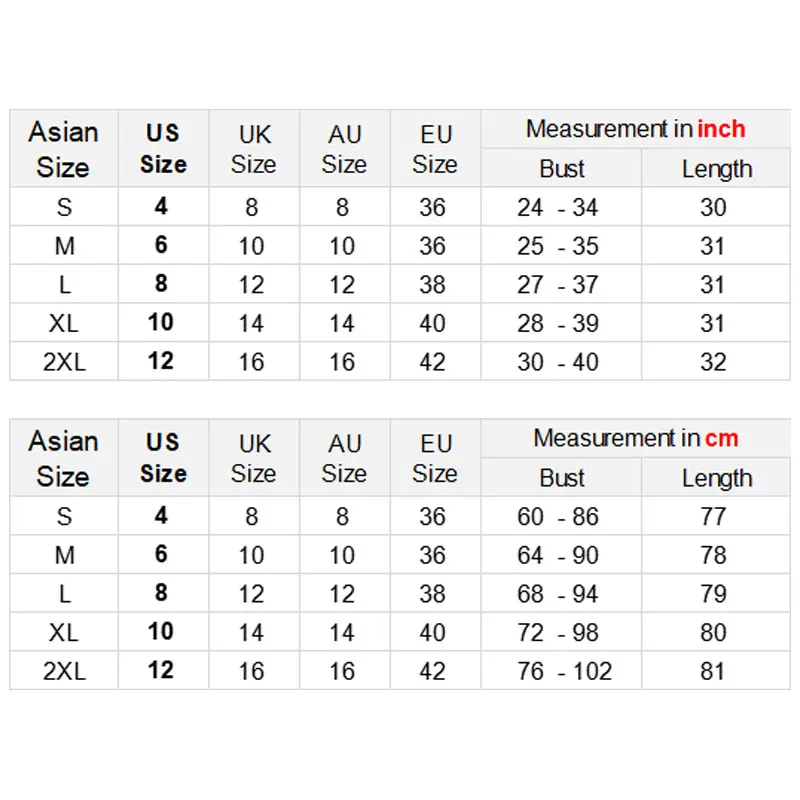Select the '76 - 102' bust cell
Viewport: 800px width, 800px height.
[565, 671]
